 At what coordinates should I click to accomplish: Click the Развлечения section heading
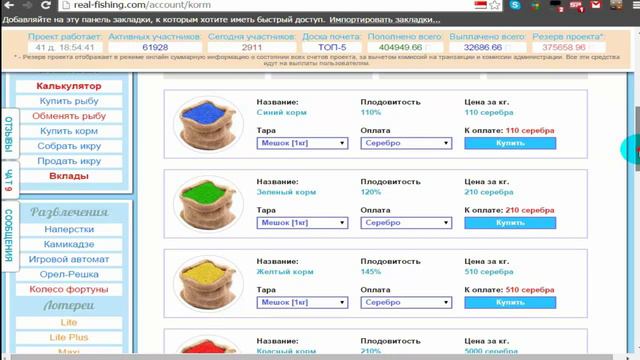pos(69,212)
